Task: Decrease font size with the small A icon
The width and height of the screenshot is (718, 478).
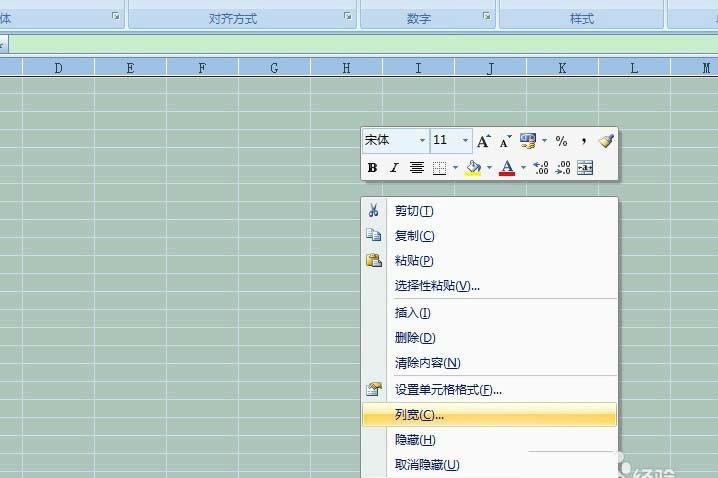Action: click(505, 141)
